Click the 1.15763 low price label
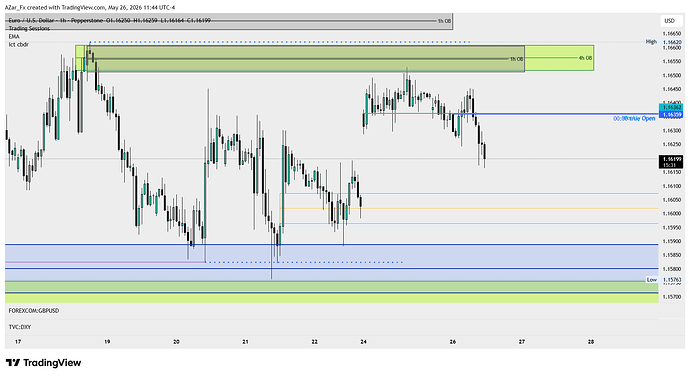The image size is (690, 376). pos(672,280)
